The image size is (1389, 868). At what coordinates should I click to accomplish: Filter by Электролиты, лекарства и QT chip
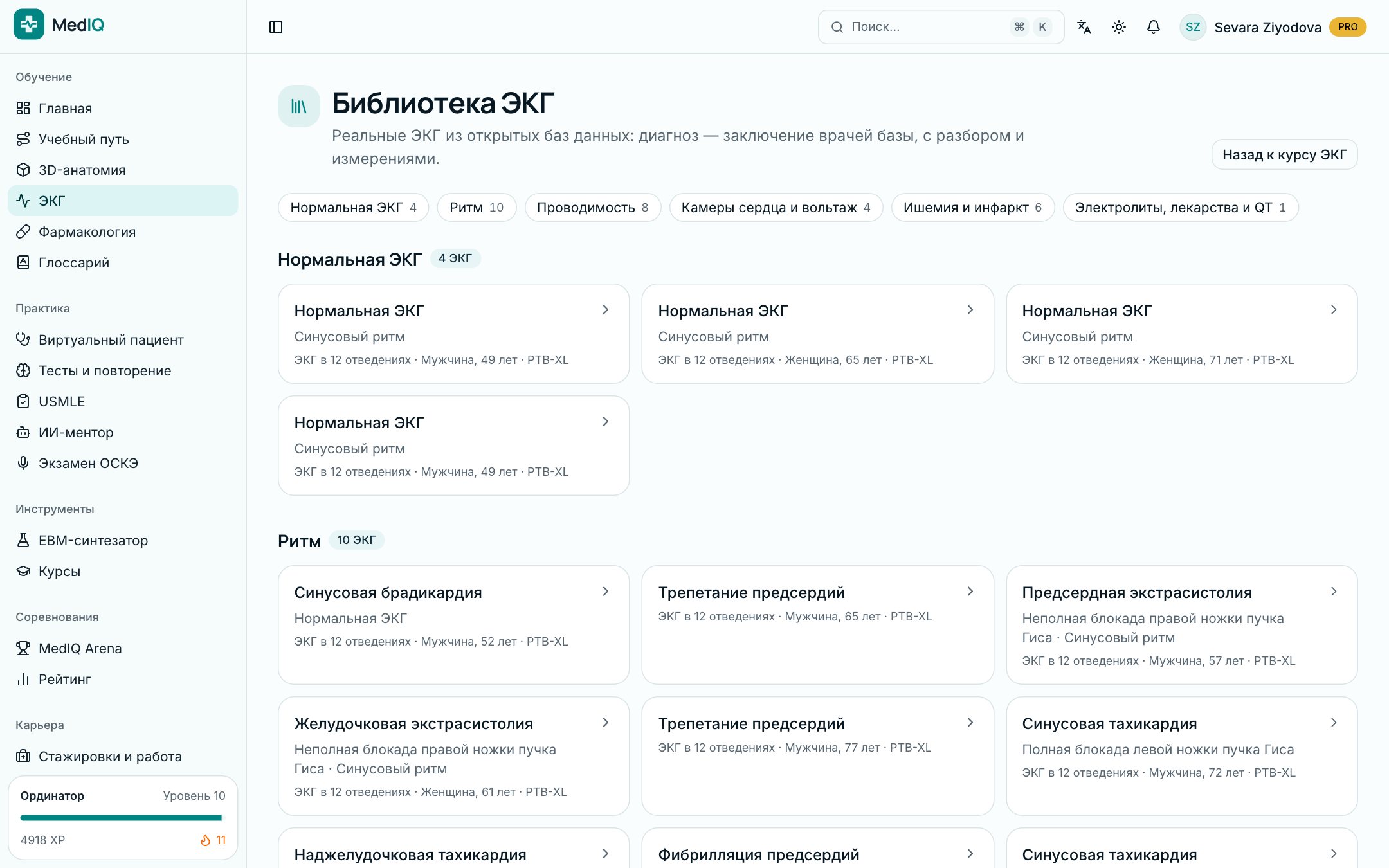pos(1180,208)
